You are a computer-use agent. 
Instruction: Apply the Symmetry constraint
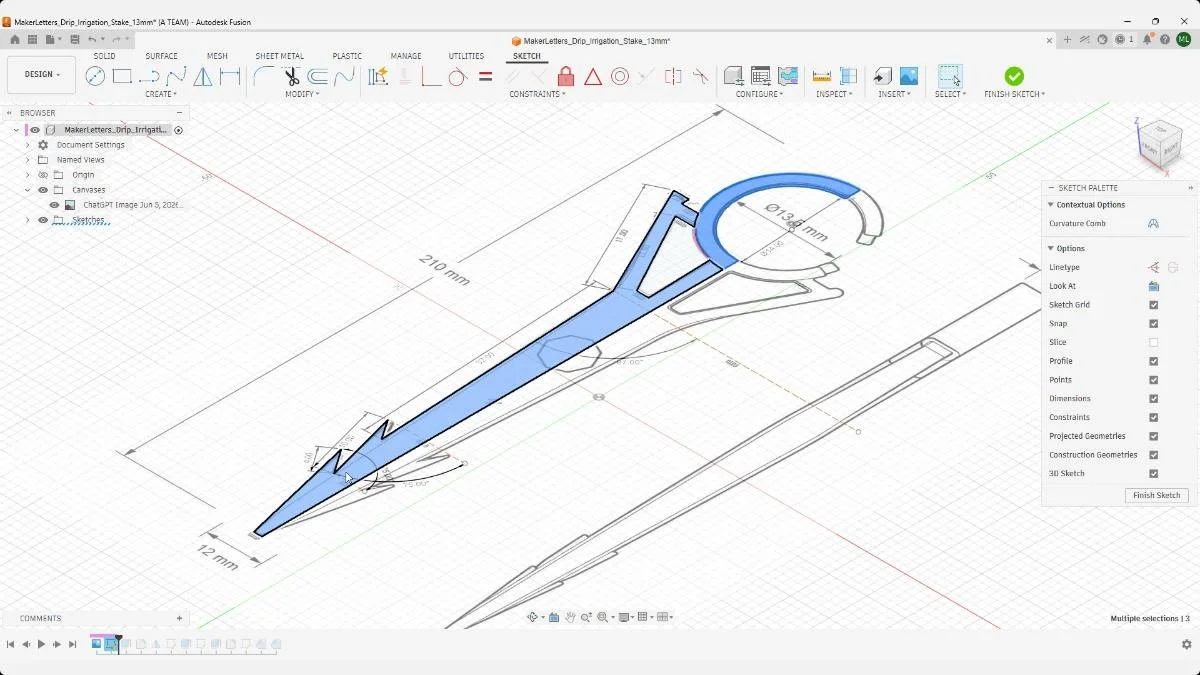[673, 76]
